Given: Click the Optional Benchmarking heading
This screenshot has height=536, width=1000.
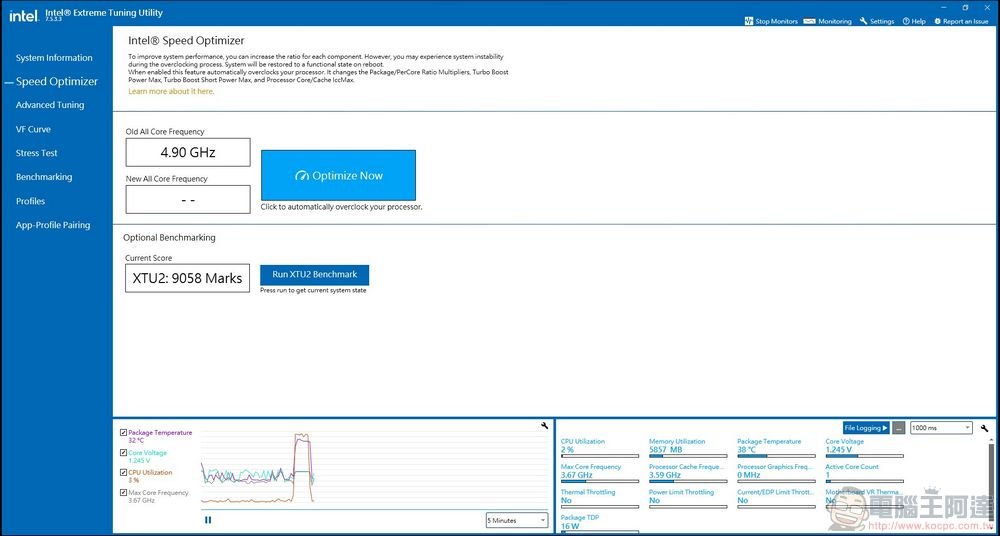Looking at the screenshot, I should 170,237.
